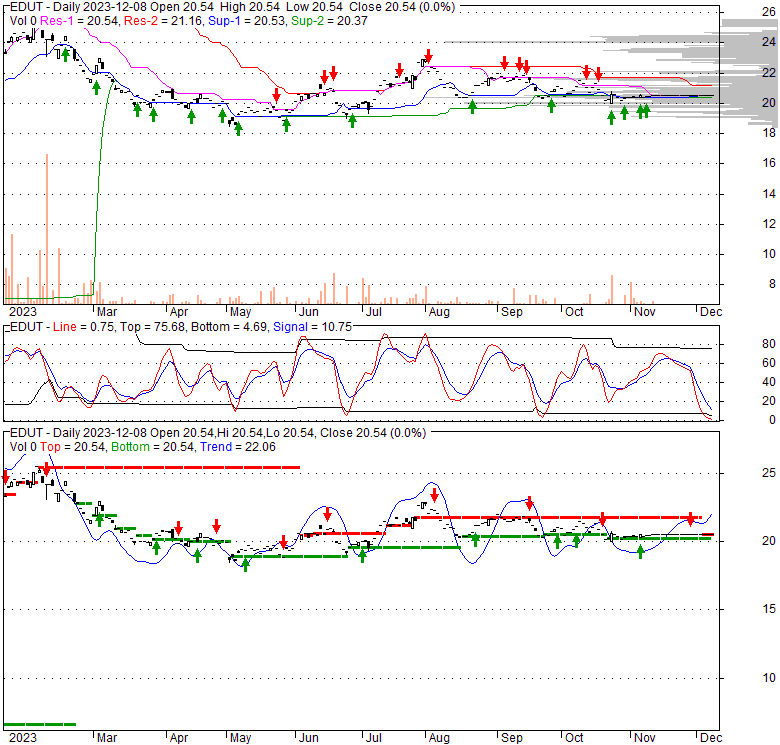Click the 0 oscillator axis label
Screen dimensions: 780x745
[772, 420]
